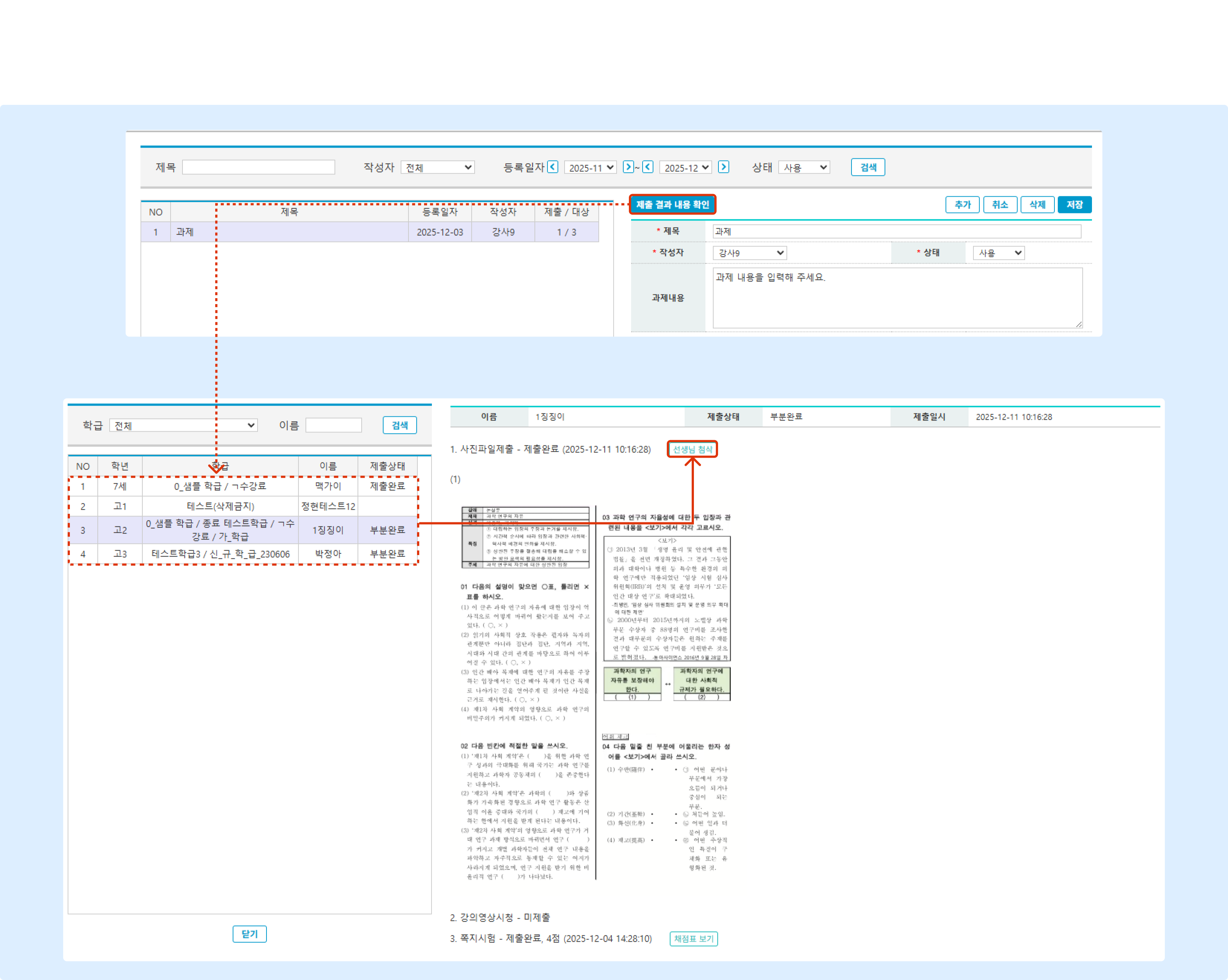This screenshot has height=980, width=1228.
Task: Click into the 과제내용 text area
Action: 897,298
